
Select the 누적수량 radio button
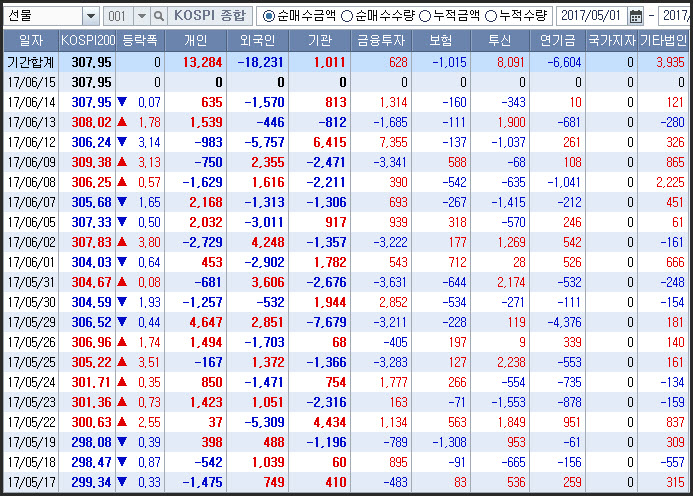pos(491,16)
